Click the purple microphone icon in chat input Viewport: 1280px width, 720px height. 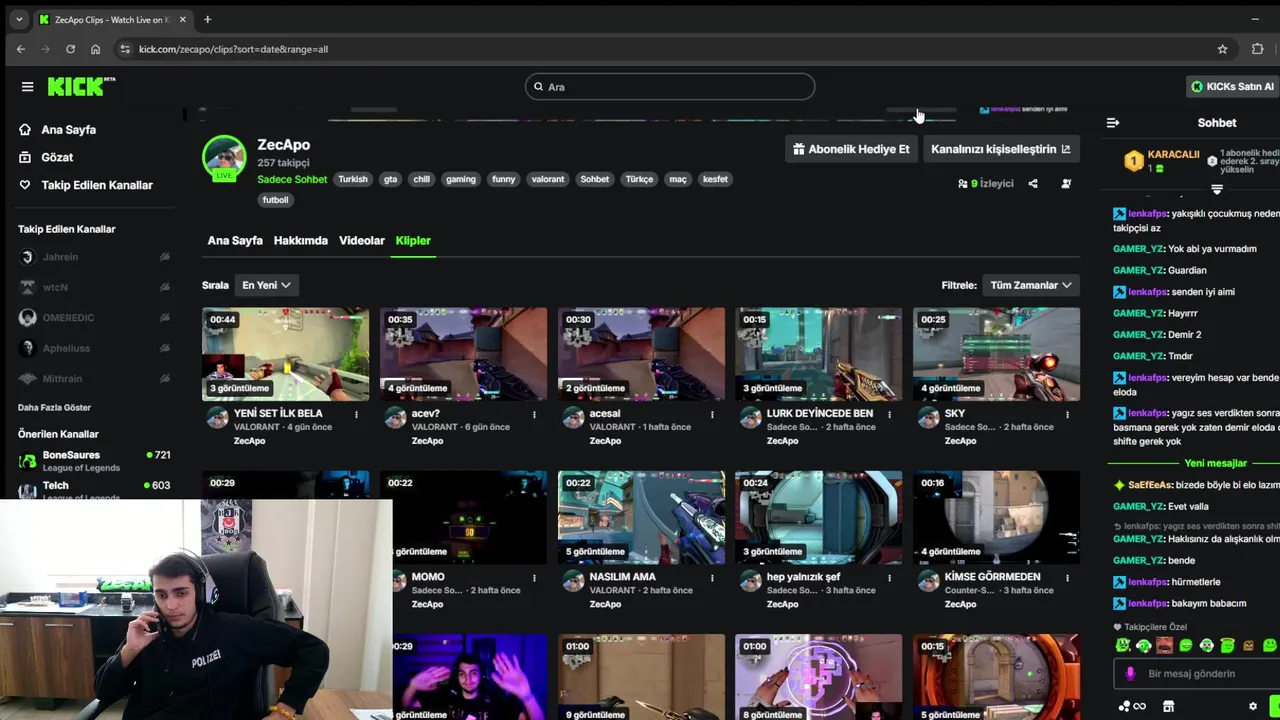point(1130,674)
